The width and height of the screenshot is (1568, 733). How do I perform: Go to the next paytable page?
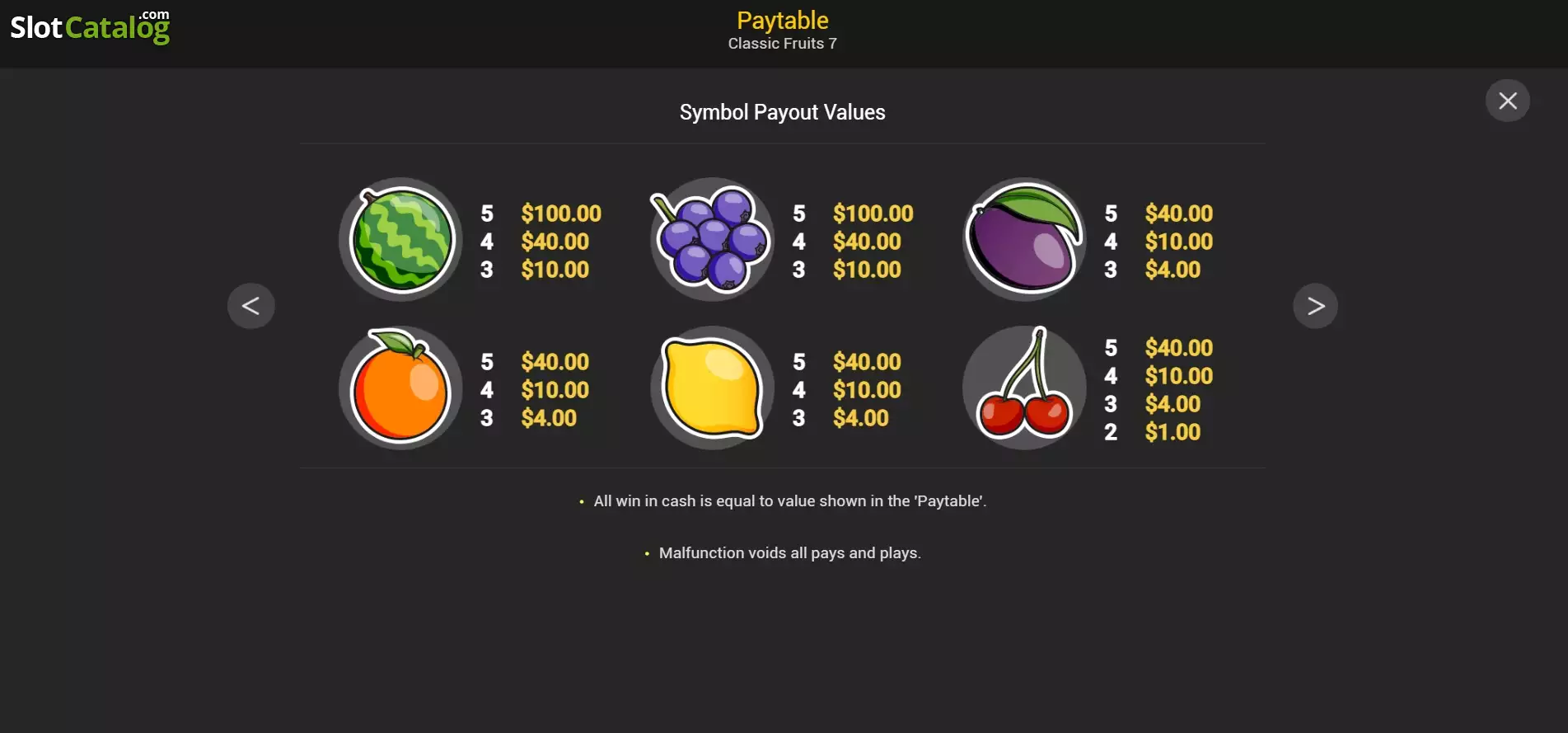pyautogui.click(x=1315, y=306)
